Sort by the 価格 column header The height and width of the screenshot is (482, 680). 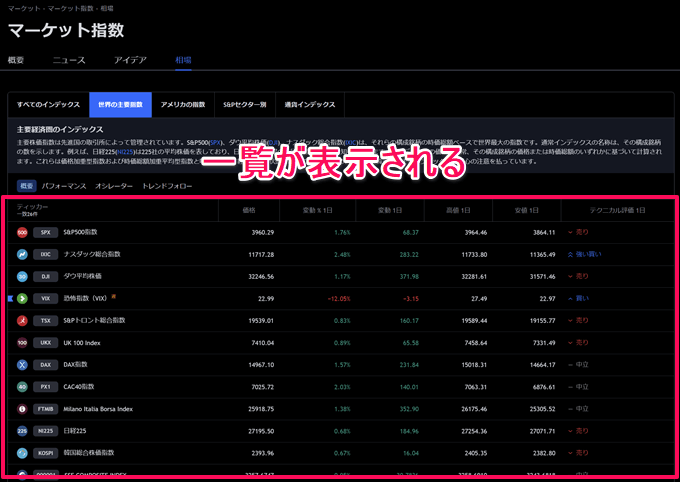click(249, 210)
